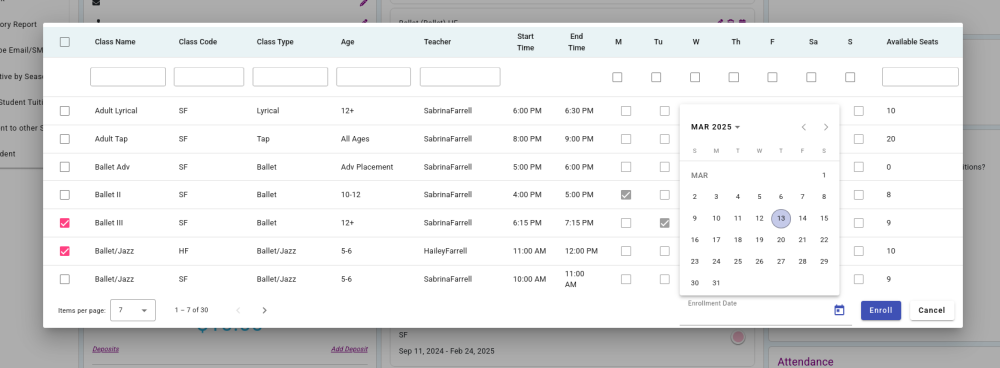Click the All Ages cell for Adult Tap

[355, 139]
